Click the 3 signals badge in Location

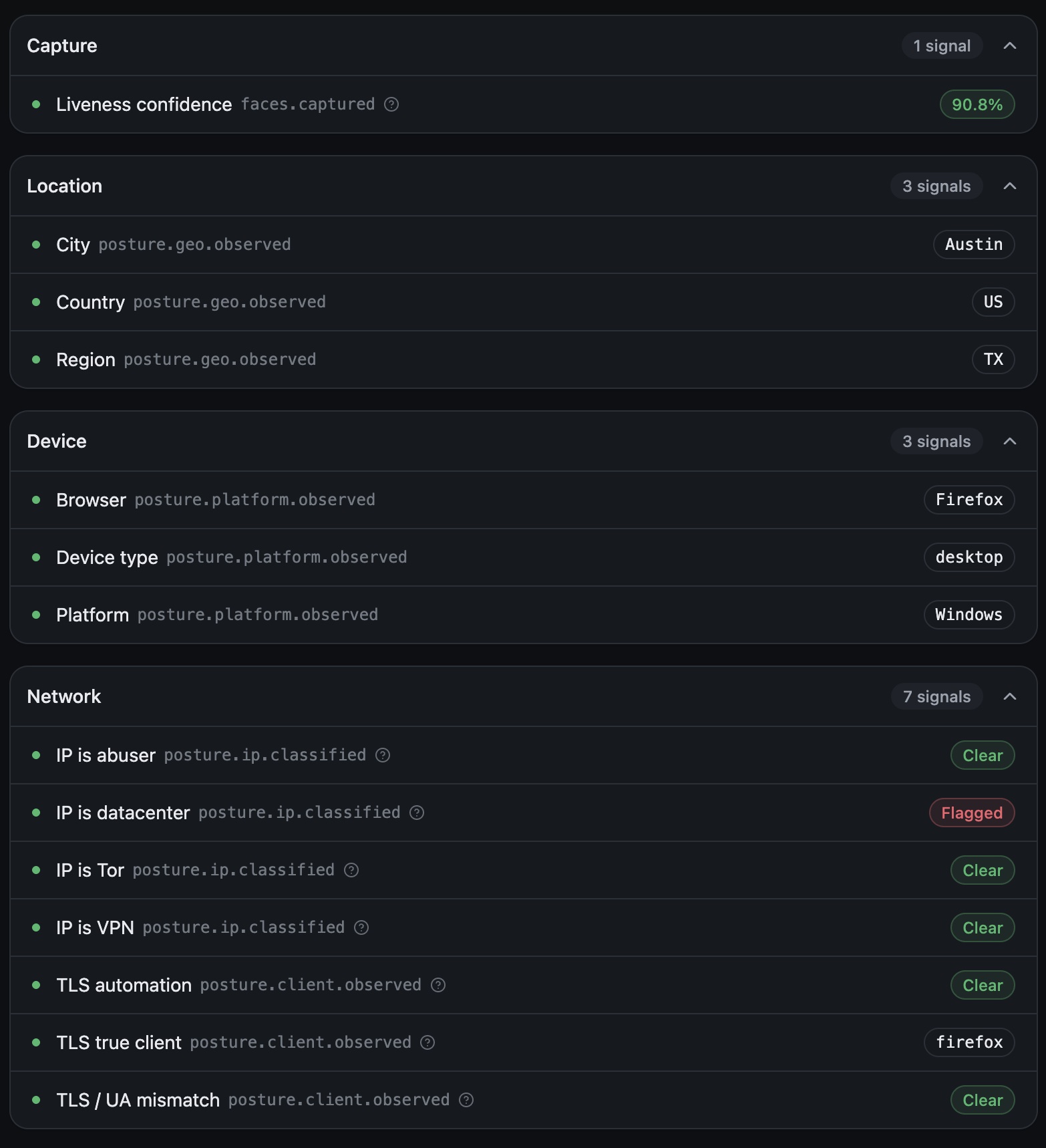pyautogui.click(x=936, y=186)
